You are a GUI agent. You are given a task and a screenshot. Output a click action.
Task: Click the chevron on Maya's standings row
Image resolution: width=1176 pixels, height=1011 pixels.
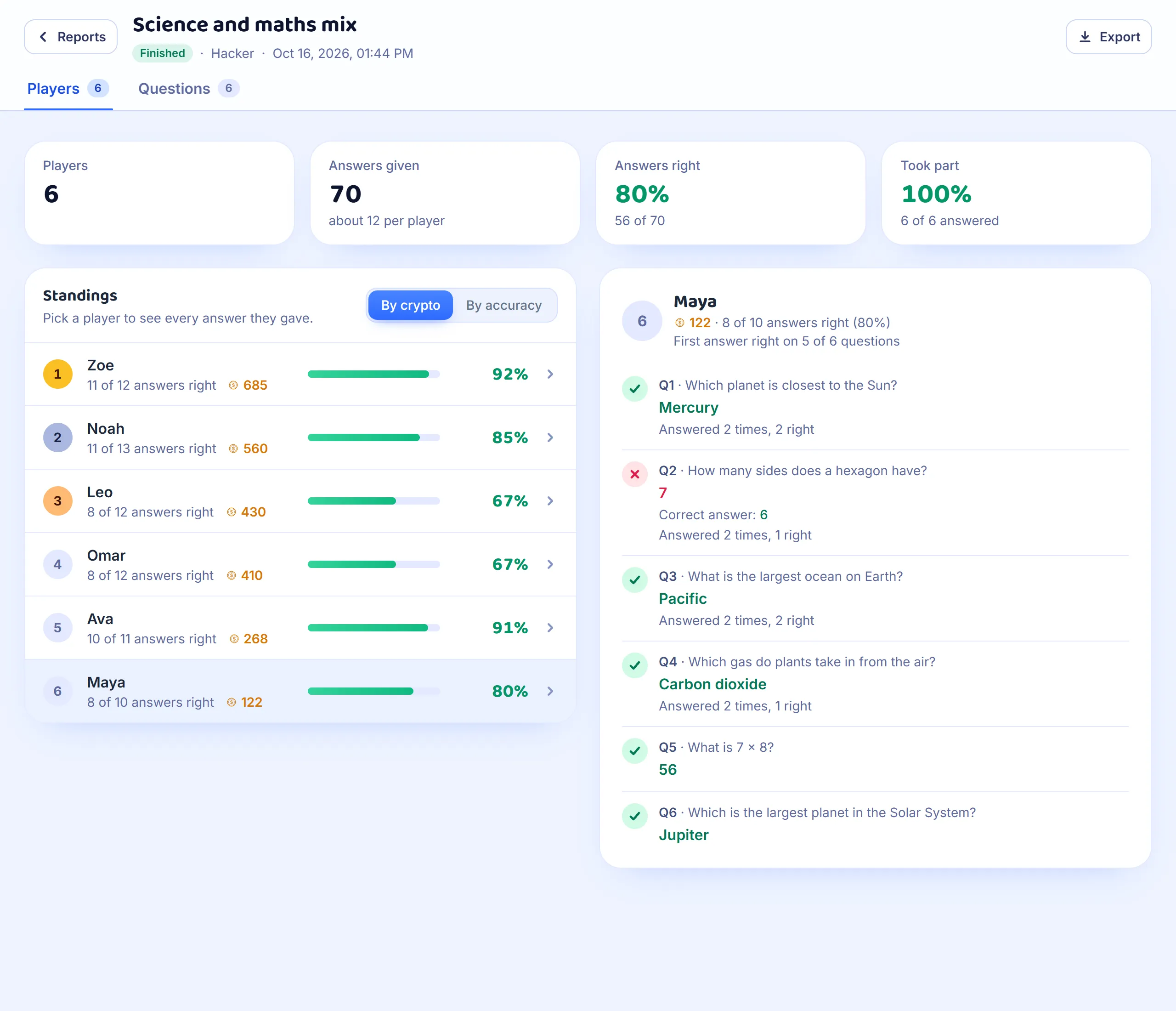point(550,692)
